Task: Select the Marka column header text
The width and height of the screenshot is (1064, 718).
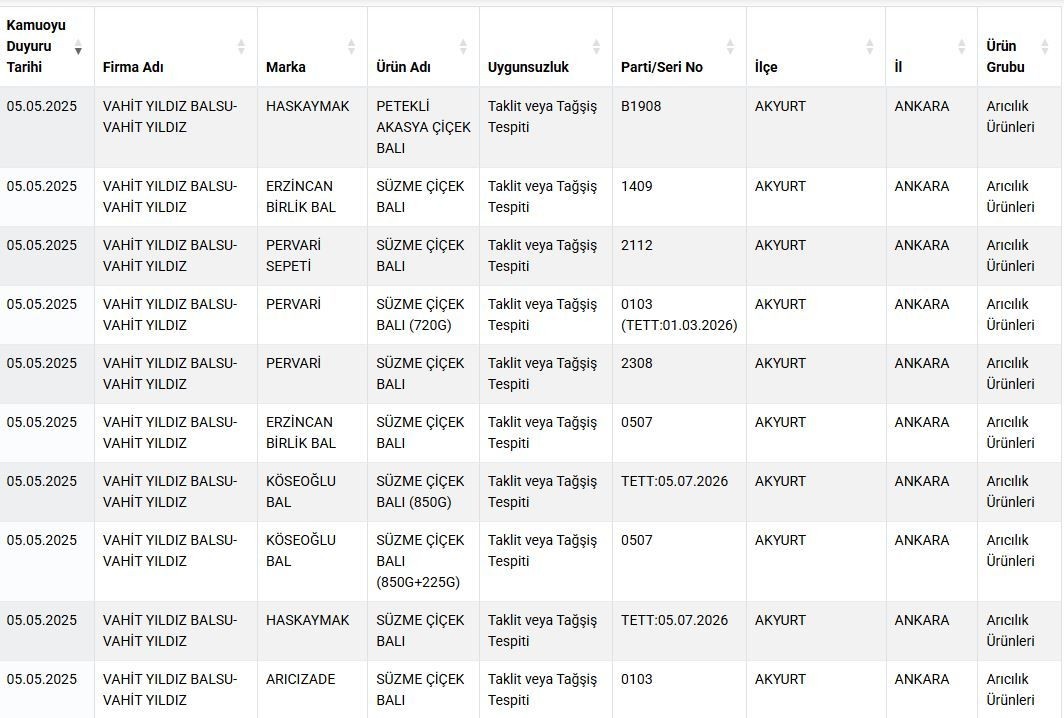Action: [x=286, y=67]
